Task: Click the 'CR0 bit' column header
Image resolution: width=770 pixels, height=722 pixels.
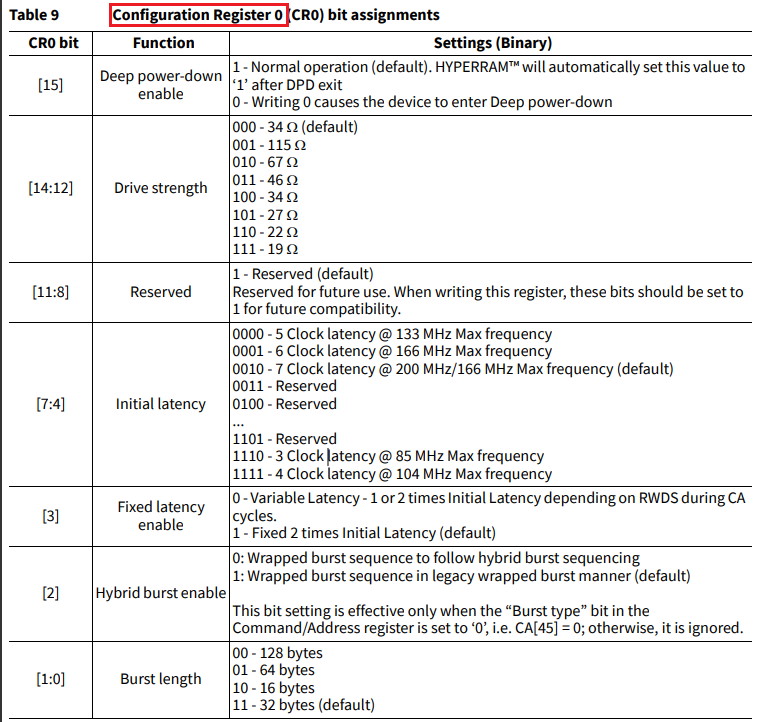Action: pyautogui.click(x=53, y=43)
